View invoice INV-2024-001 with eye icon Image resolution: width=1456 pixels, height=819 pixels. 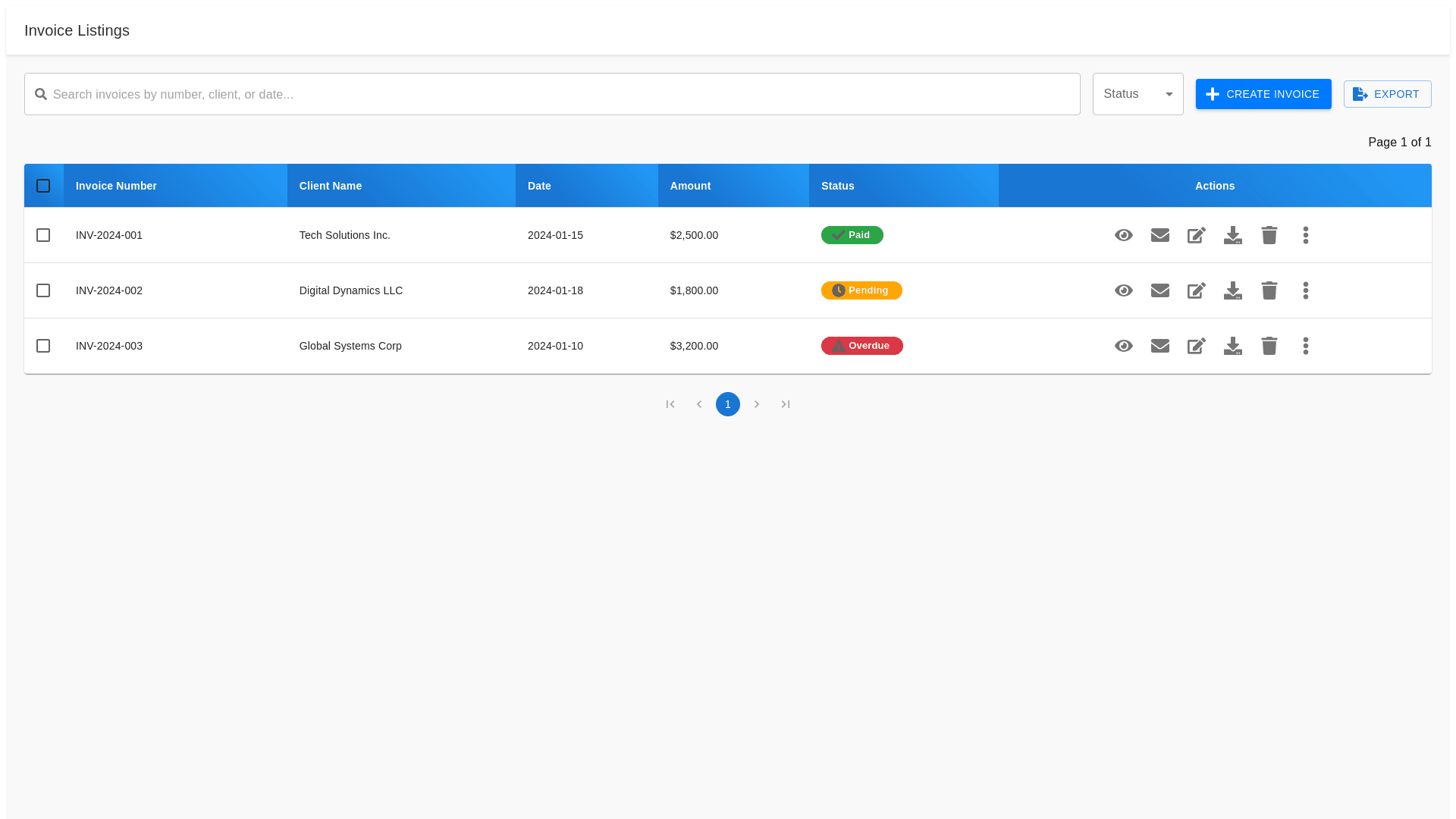(x=1124, y=235)
